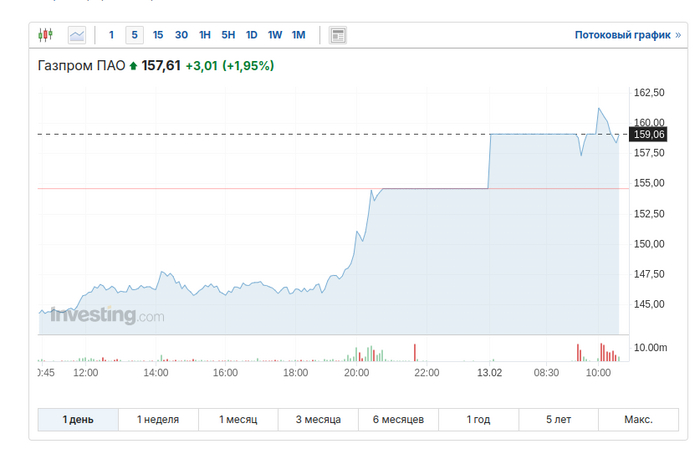Click the 162,50 price axis label
Viewport: 700px width, 454px height.
point(649,93)
